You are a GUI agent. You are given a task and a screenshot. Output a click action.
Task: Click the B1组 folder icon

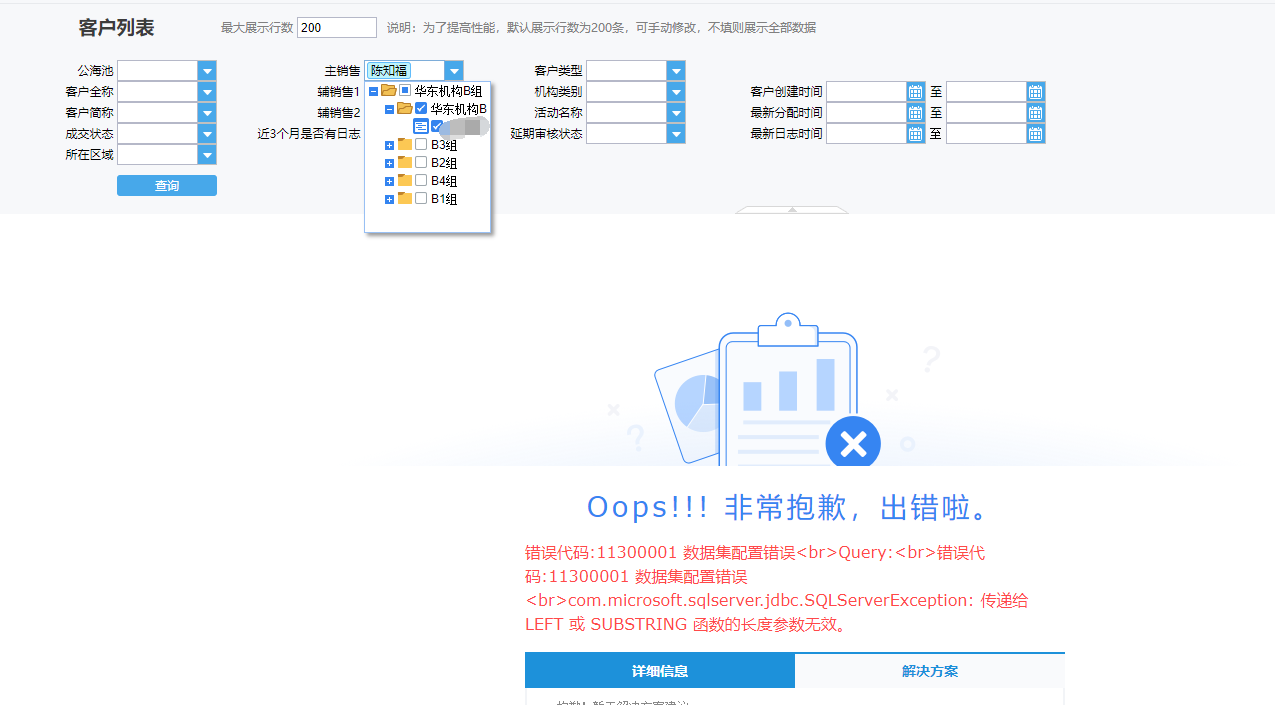(x=405, y=199)
